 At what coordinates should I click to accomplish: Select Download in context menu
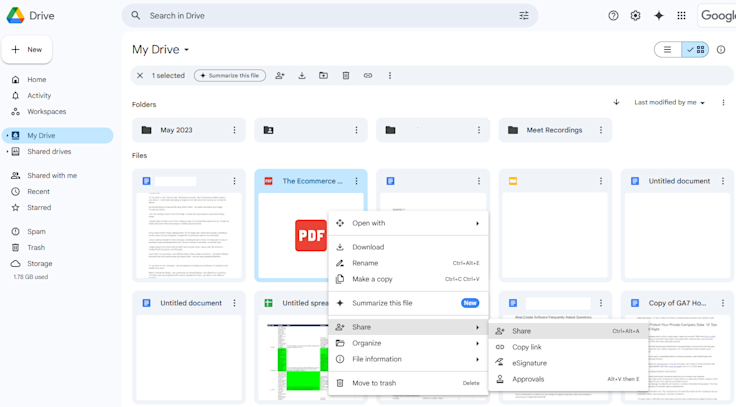coord(408,247)
